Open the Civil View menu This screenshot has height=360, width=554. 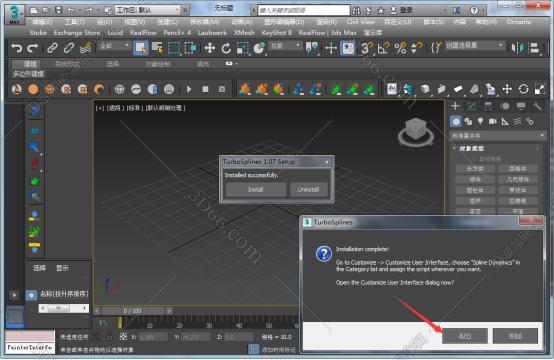click(360, 22)
